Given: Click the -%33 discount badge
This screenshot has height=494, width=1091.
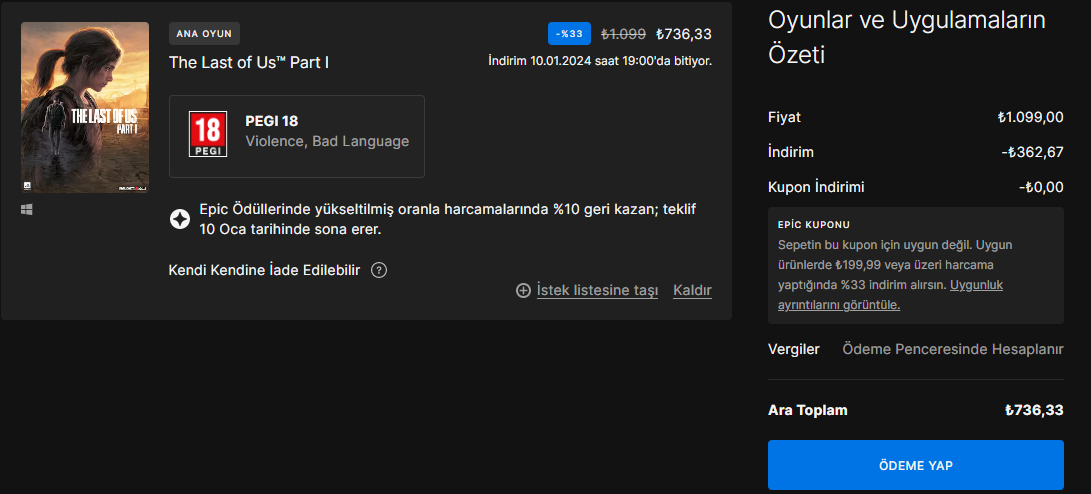Looking at the screenshot, I should pos(569,33).
